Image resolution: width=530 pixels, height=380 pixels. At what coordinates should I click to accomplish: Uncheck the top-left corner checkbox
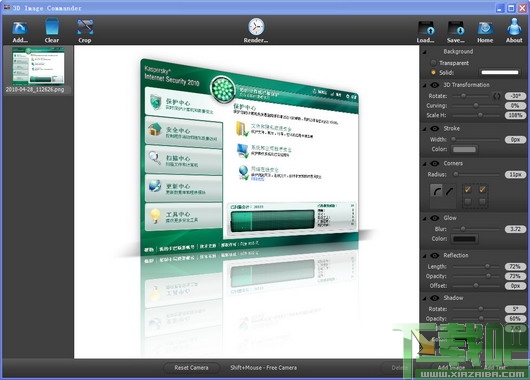pyautogui.click(x=467, y=189)
